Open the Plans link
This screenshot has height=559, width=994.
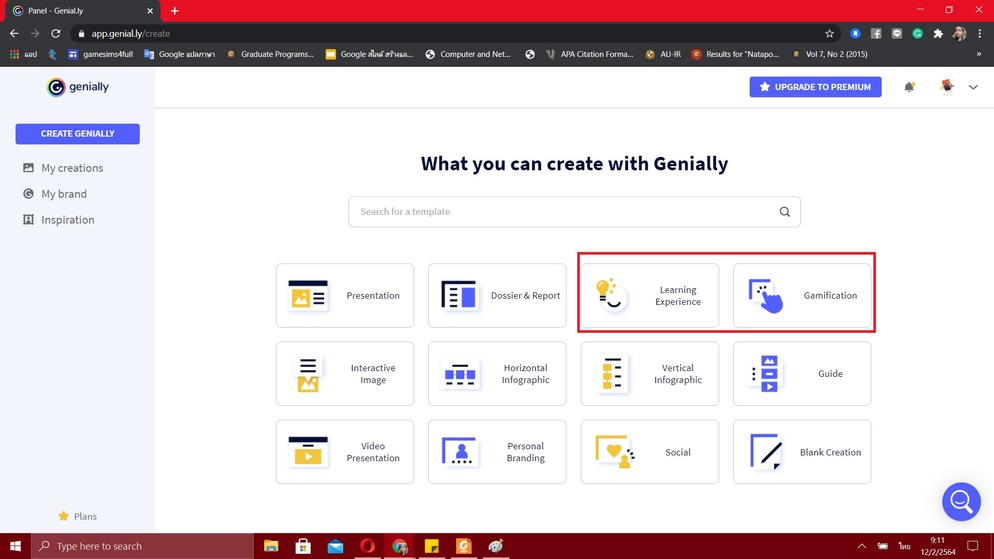77,516
